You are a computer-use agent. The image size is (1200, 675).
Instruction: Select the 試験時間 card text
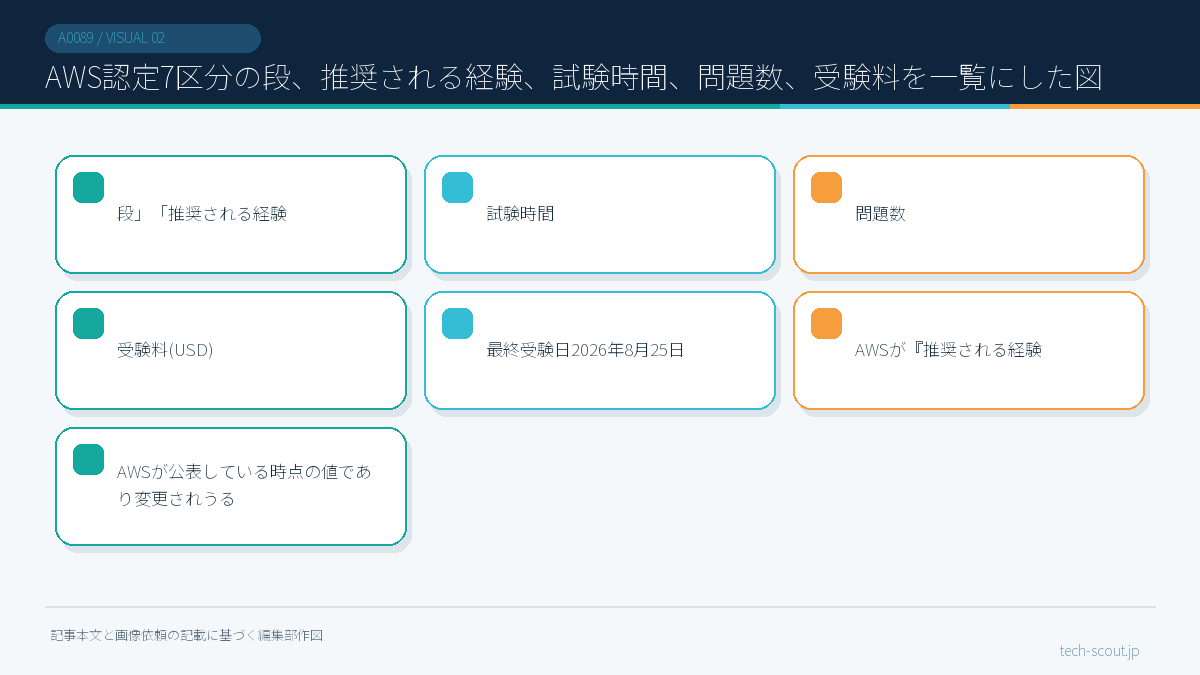[520, 213]
